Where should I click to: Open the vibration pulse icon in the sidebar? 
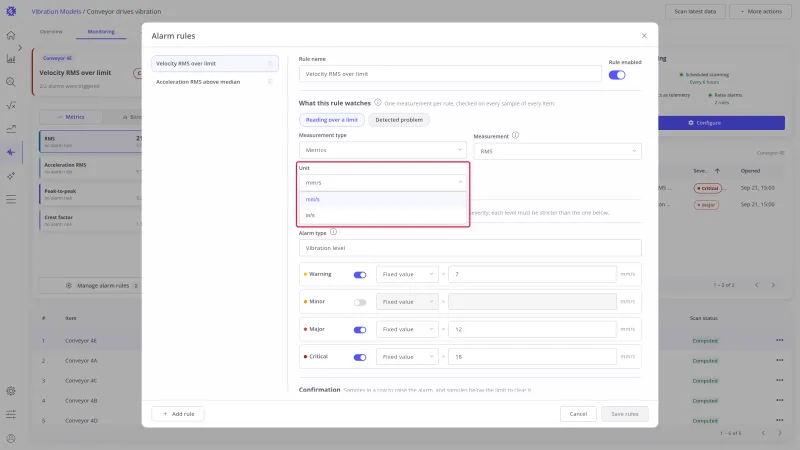tap(11, 153)
